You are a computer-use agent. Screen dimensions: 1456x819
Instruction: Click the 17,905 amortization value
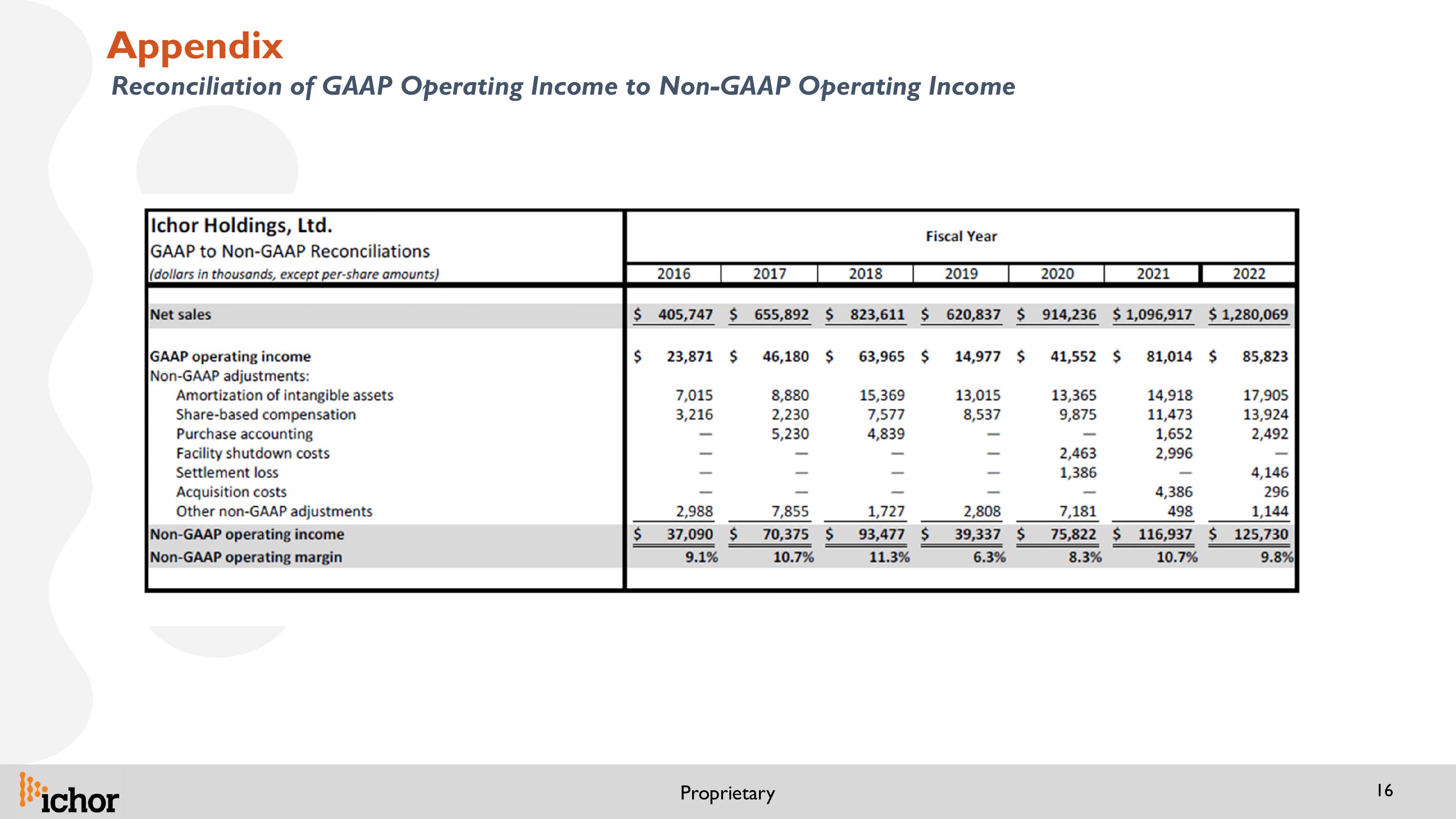pyautogui.click(x=1265, y=395)
